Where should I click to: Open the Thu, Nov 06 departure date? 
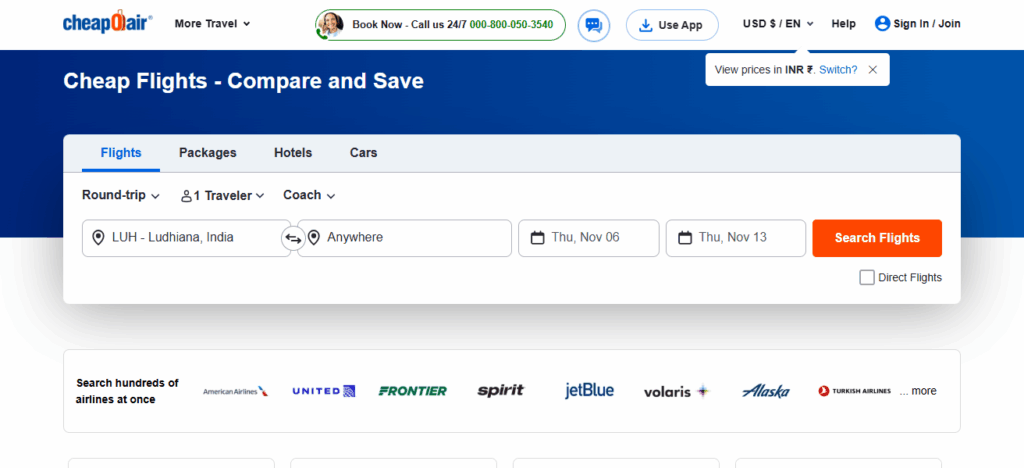pos(588,238)
